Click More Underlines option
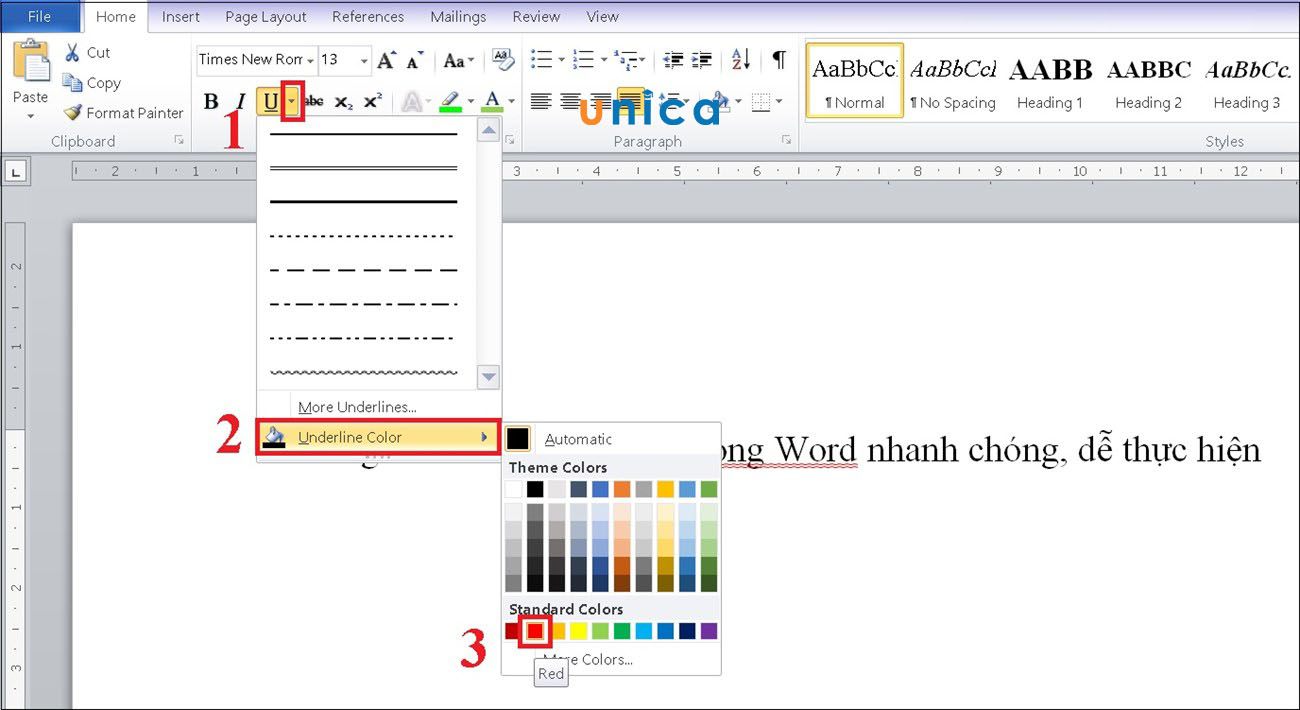 click(357, 407)
